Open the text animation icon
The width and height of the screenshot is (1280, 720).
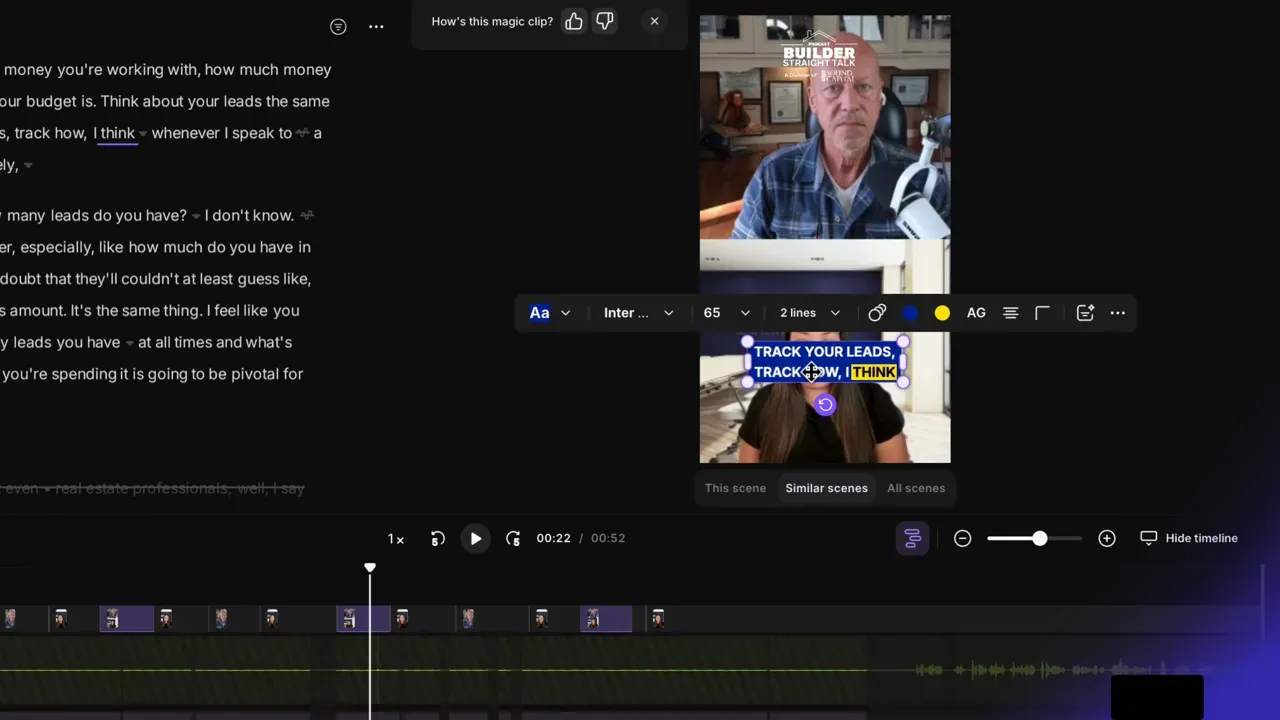pos(1085,312)
